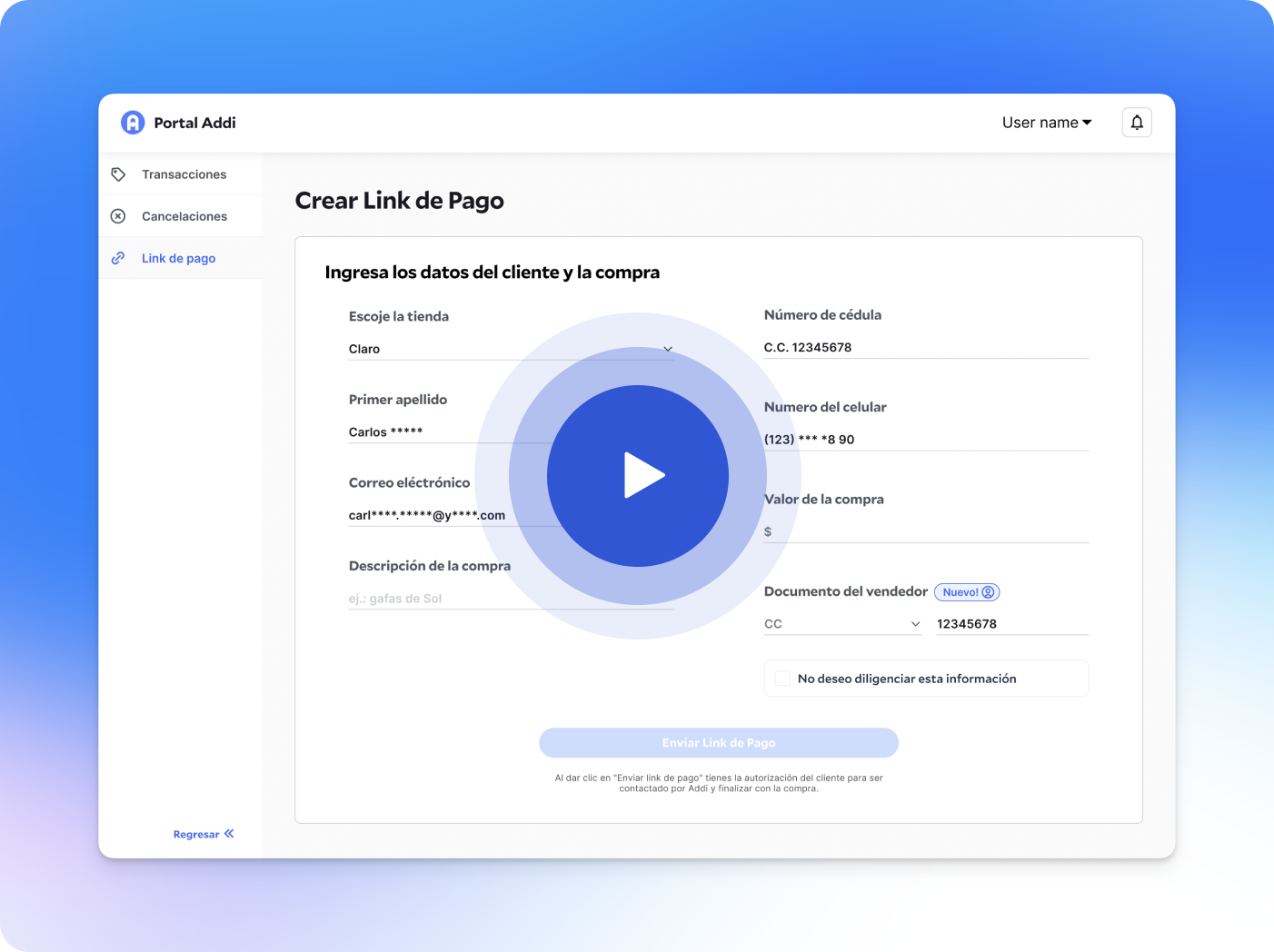Image resolution: width=1274 pixels, height=952 pixels.
Task: Click the Regresar double-chevron icon
Action: point(229,834)
